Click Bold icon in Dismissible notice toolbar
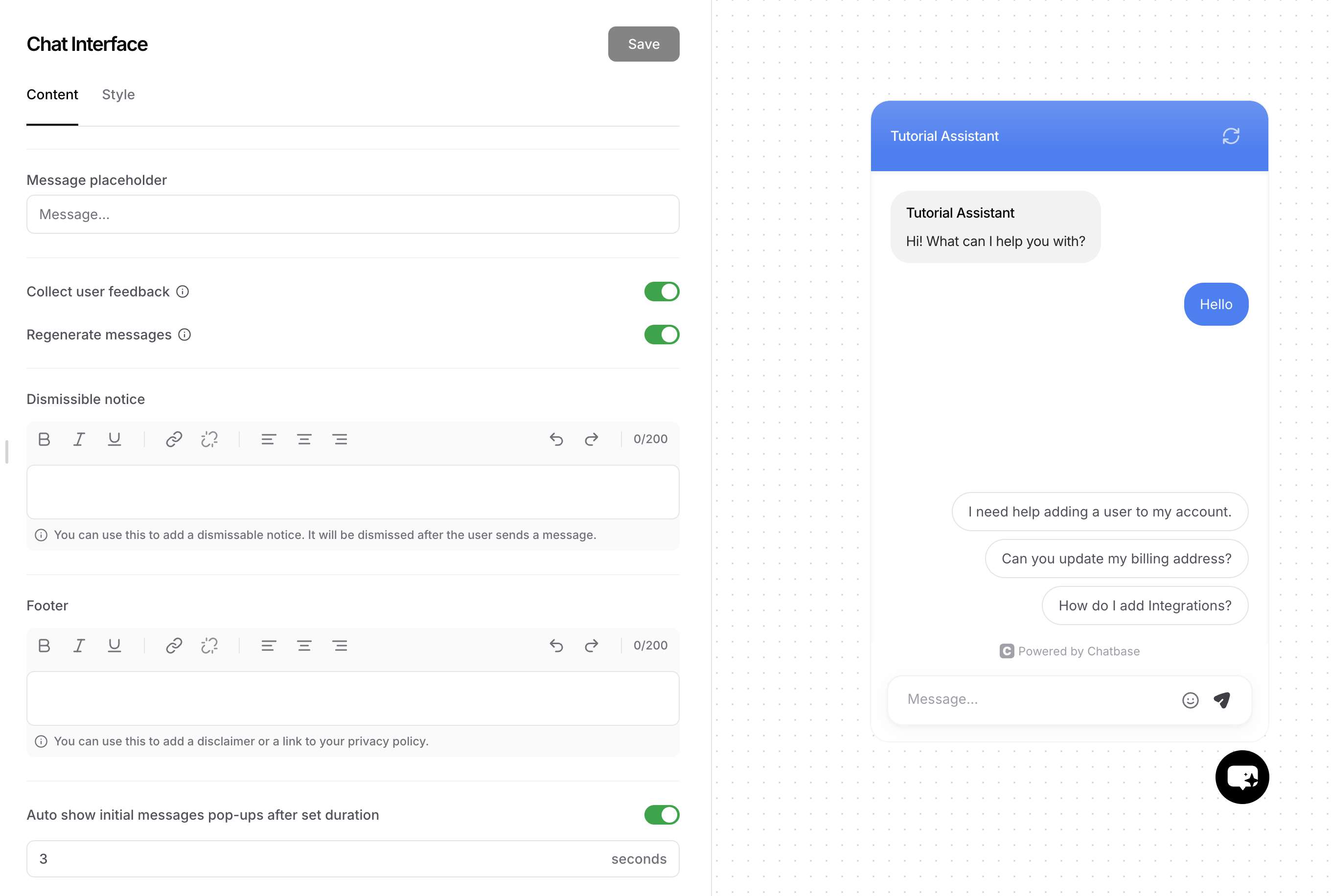Viewport: 1331px width, 896px height. 44,439
